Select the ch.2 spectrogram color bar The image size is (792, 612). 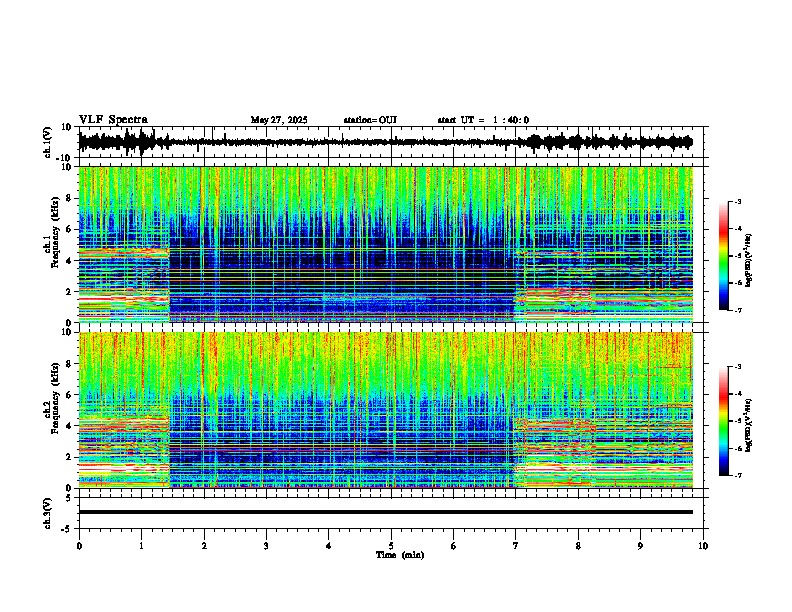(x=723, y=421)
